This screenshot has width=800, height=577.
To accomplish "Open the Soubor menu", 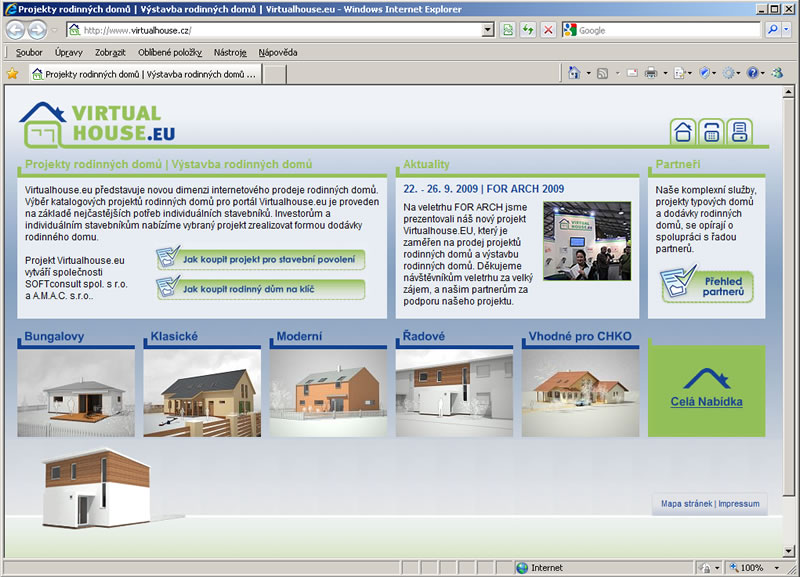I will [x=29, y=51].
